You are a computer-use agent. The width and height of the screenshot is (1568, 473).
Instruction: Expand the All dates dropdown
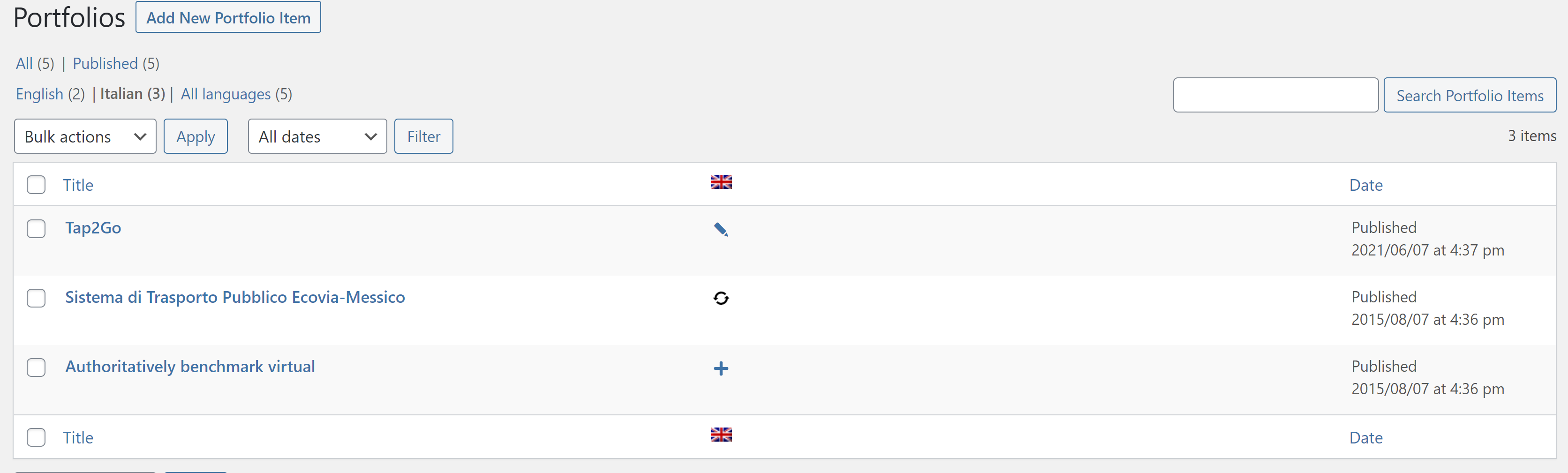[317, 136]
